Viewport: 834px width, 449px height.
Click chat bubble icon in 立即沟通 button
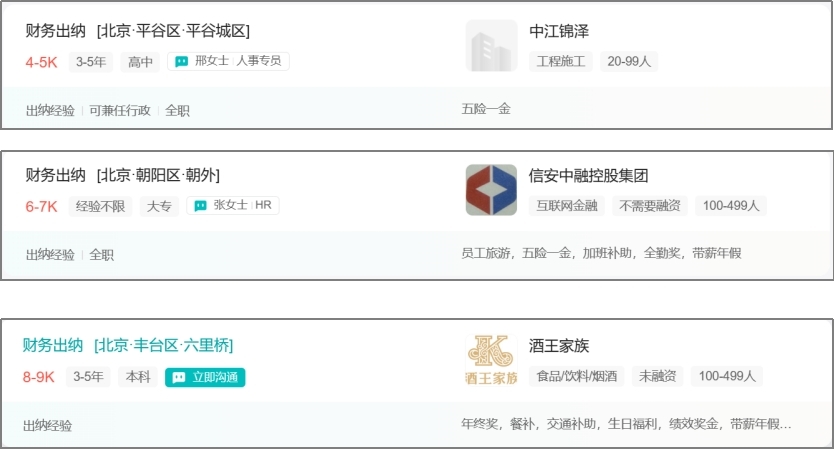click(x=179, y=377)
